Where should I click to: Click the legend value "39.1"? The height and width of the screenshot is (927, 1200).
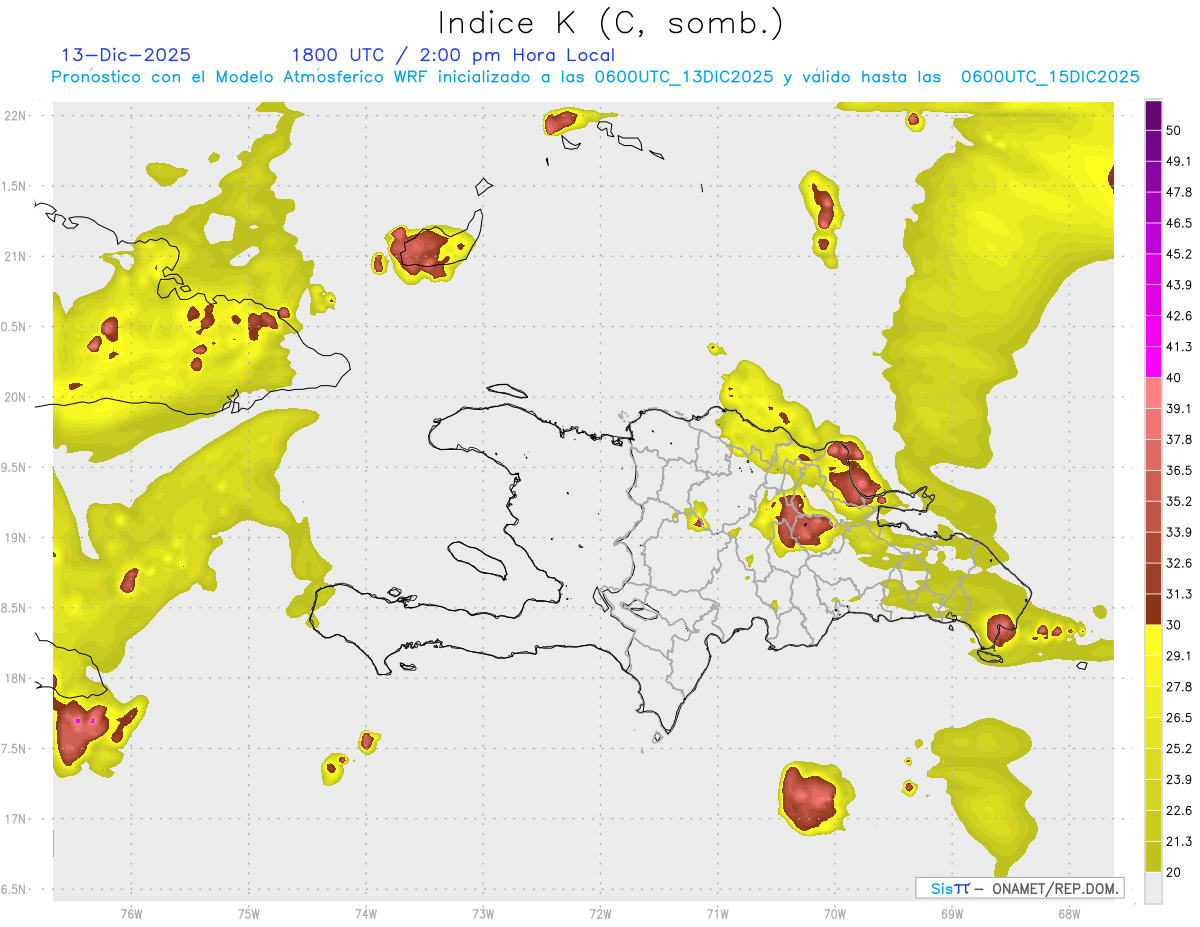point(1179,409)
